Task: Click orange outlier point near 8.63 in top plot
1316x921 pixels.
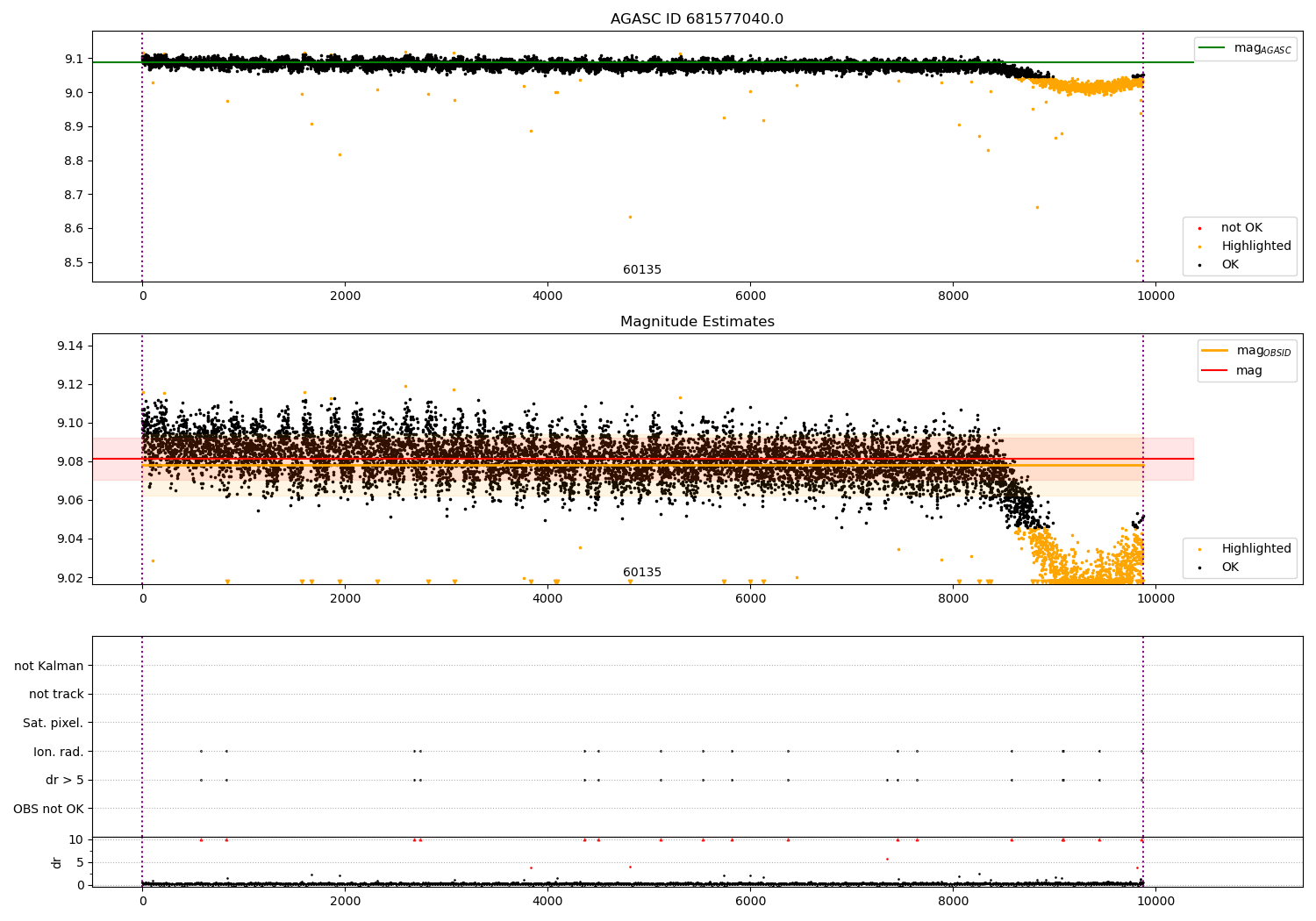Action: pyautogui.click(x=630, y=217)
